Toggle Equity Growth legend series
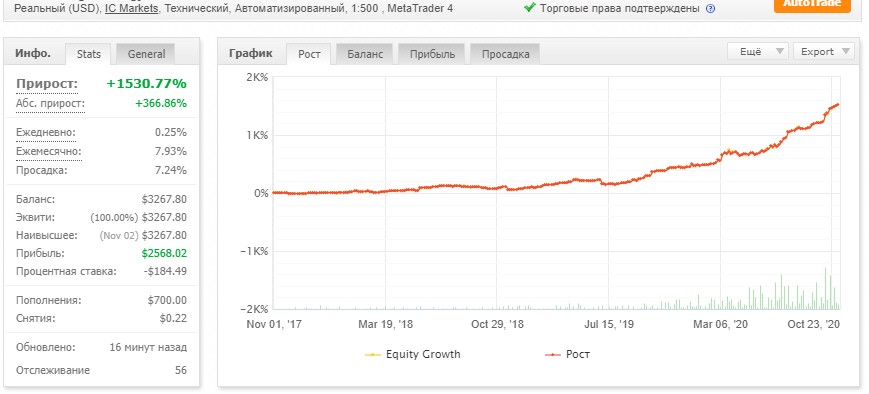869x394 pixels. (x=413, y=354)
